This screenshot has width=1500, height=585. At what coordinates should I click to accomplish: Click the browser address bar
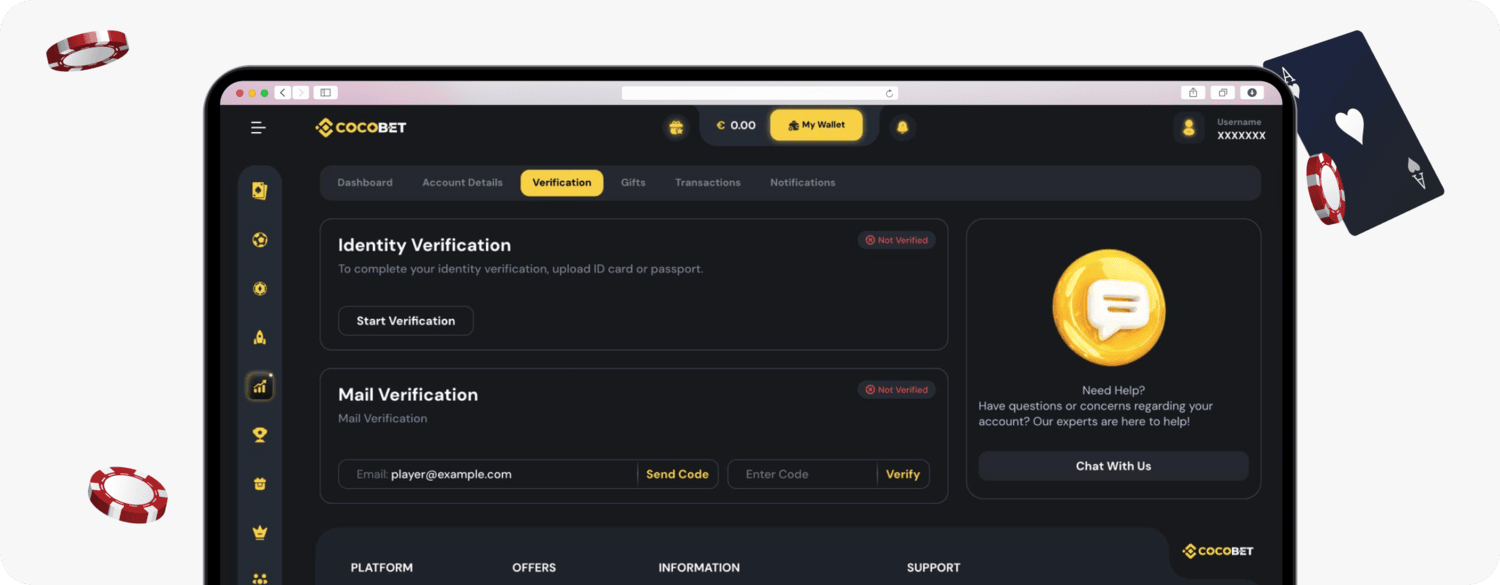point(760,93)
